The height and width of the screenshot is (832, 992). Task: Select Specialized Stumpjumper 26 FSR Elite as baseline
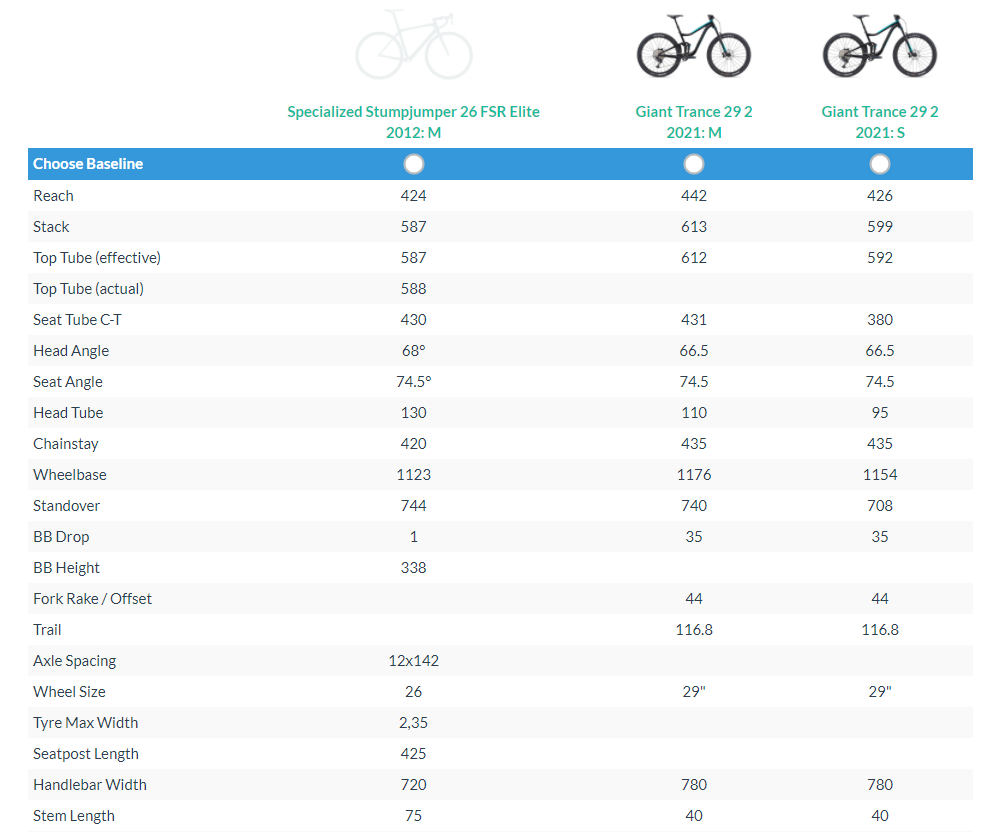pos(414,164)
